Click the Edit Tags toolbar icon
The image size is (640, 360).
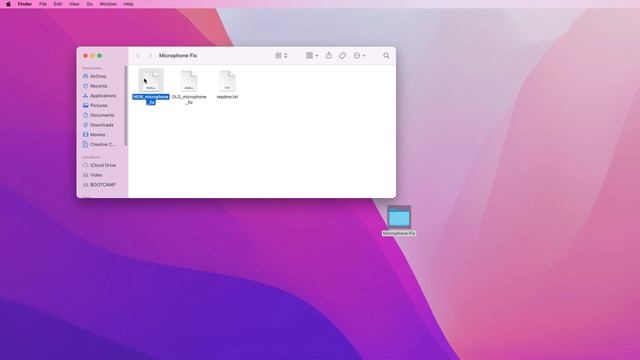tap(342, 56)
